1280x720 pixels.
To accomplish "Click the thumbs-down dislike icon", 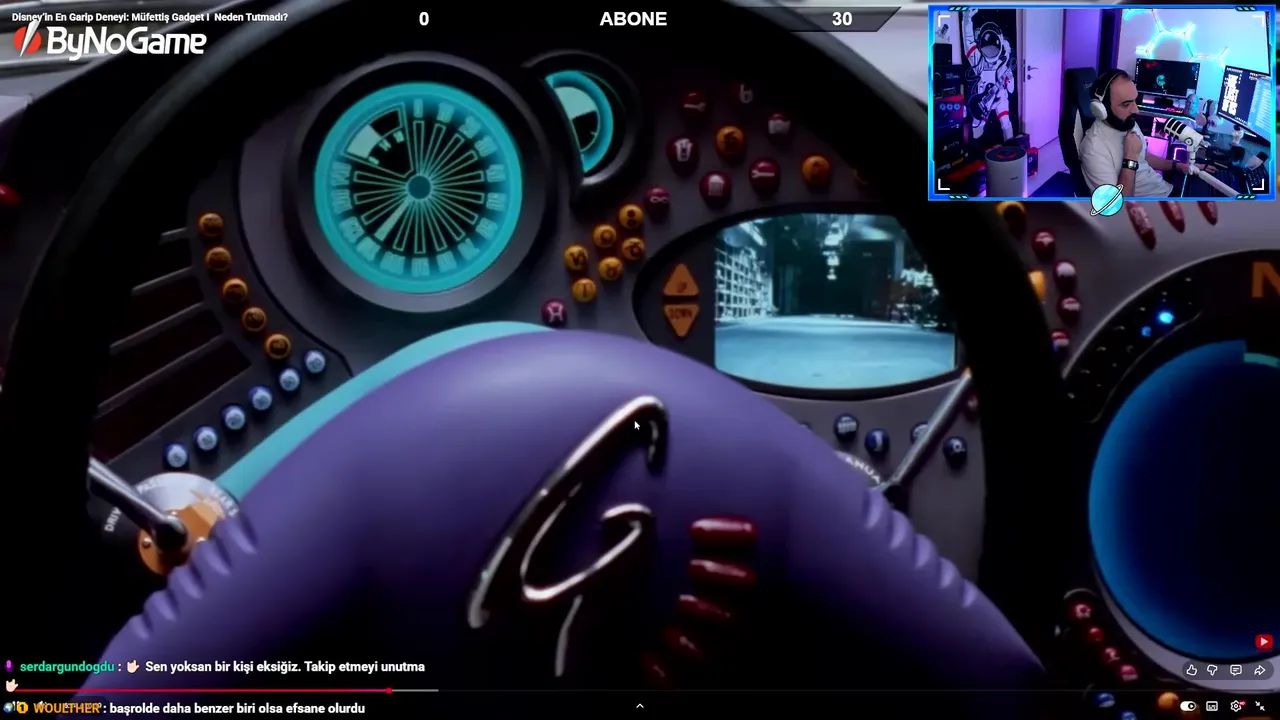I will [x=1213, y=670].
